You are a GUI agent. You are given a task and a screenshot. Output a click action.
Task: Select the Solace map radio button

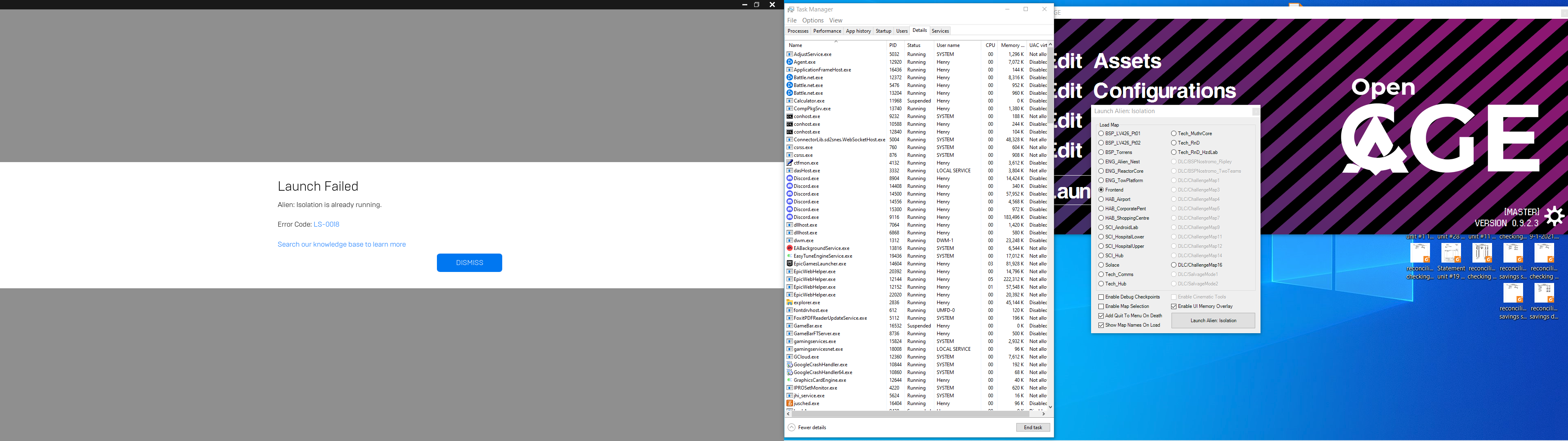click(1101, 265)
